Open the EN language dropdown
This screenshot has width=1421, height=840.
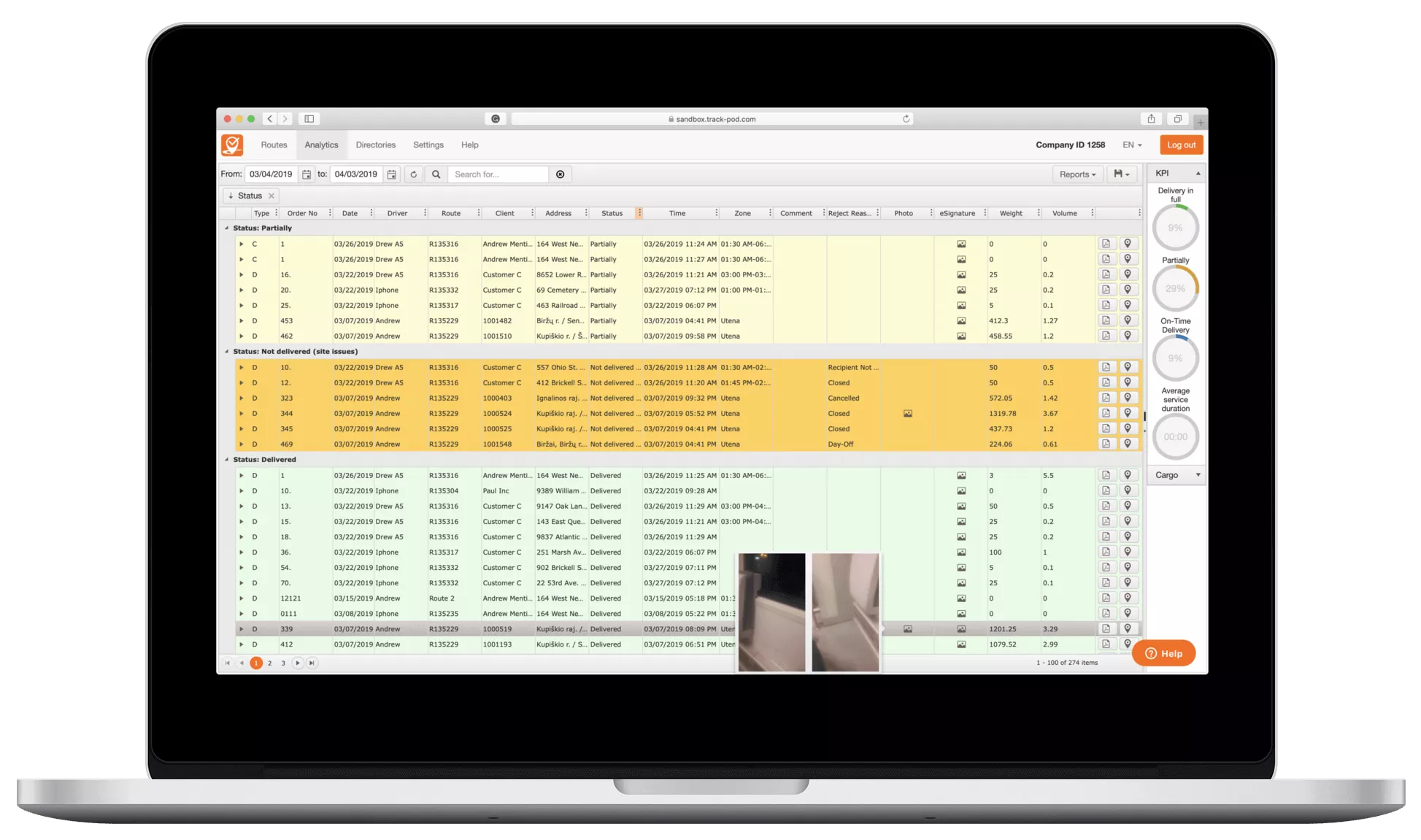[x=1132, y=145]
